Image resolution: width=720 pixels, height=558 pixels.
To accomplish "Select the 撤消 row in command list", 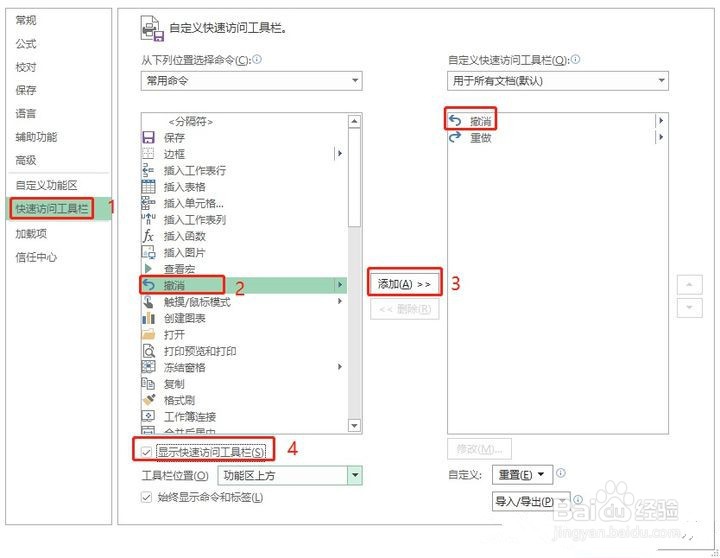I will coord(244,285).
